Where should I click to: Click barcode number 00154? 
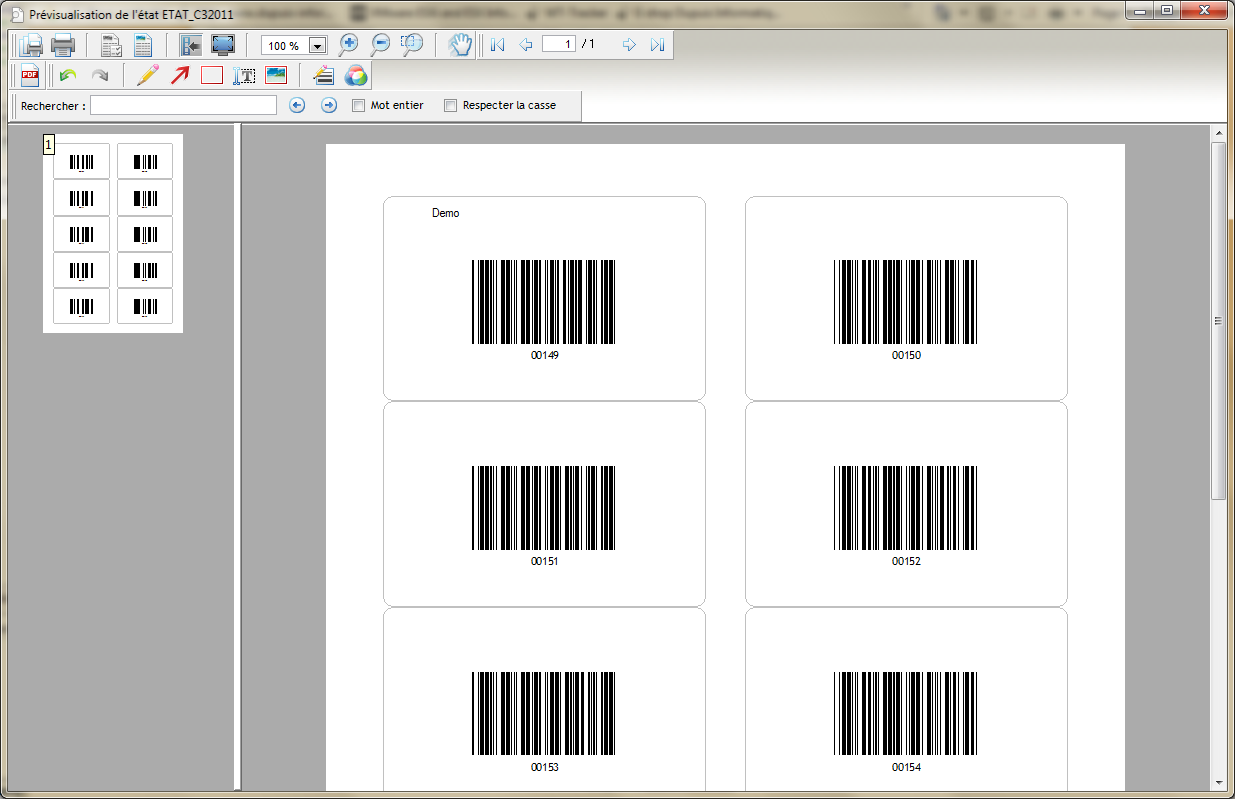(x=906, y=768)
